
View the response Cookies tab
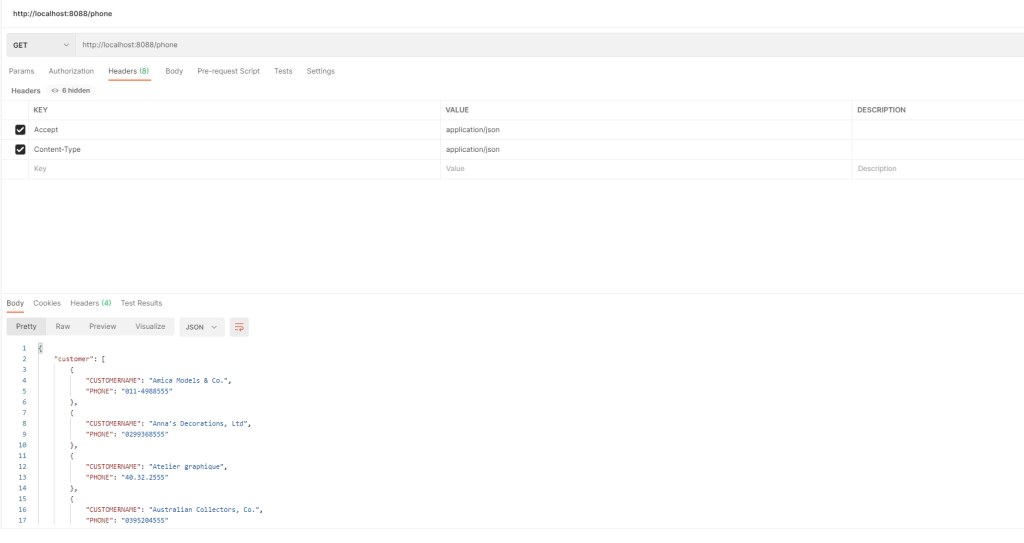(x=47, y=303)
